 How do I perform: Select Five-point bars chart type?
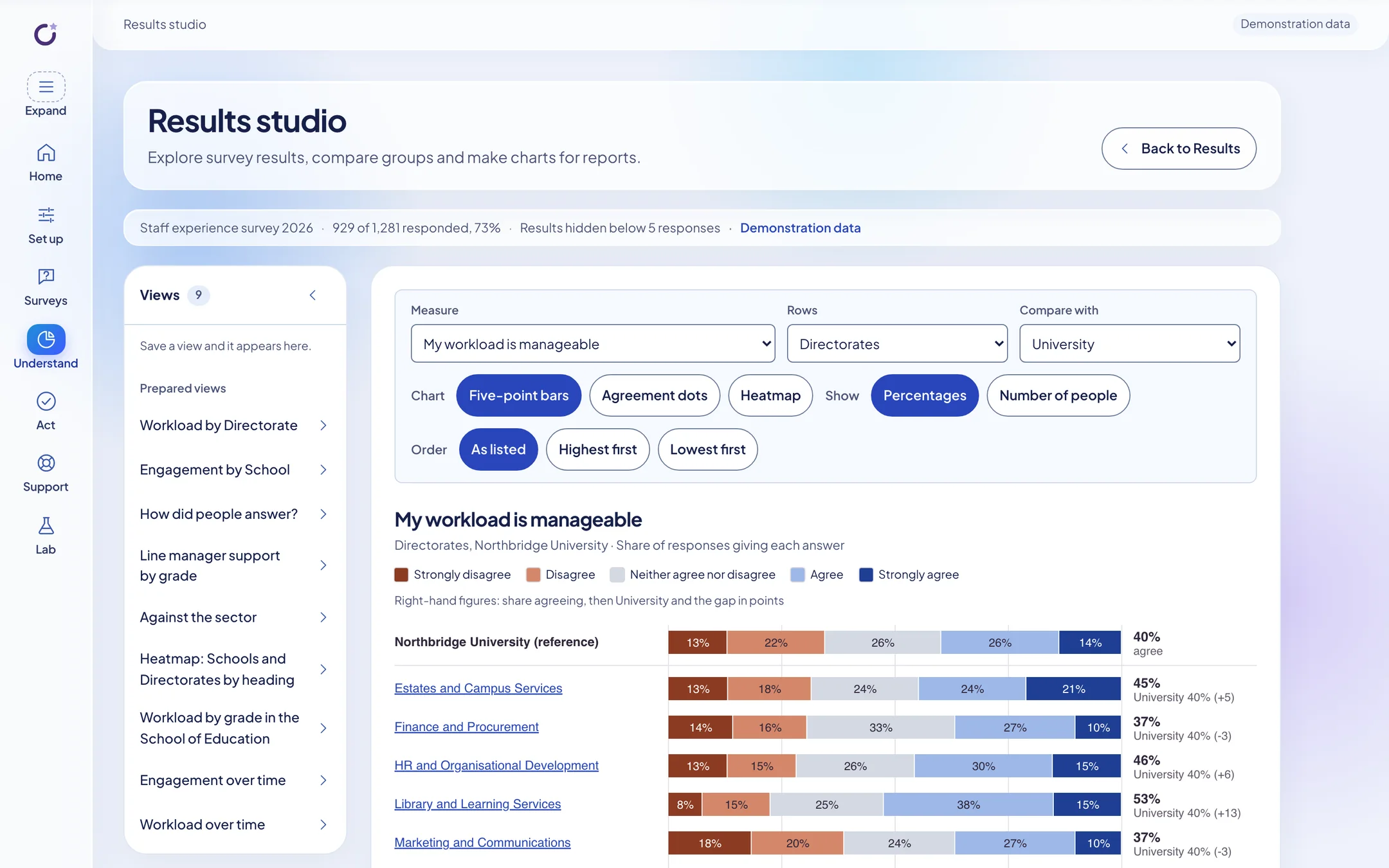(x=518, y=395)
